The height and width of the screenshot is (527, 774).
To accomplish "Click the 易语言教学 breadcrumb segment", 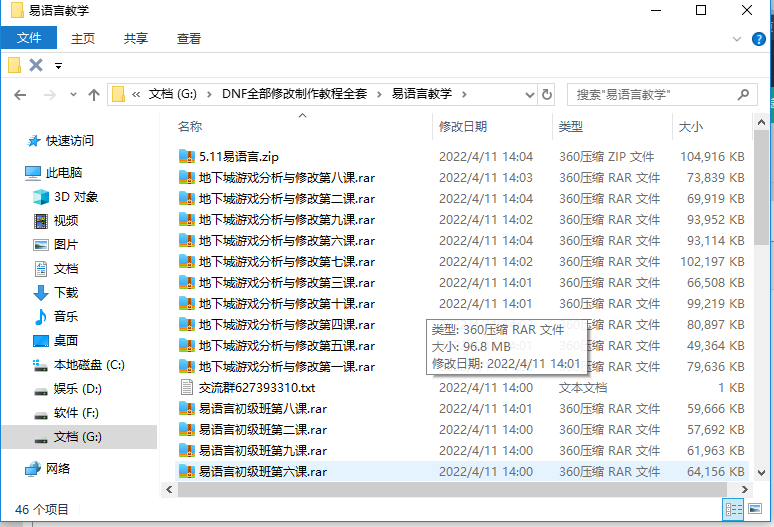I will coord(422,94).
